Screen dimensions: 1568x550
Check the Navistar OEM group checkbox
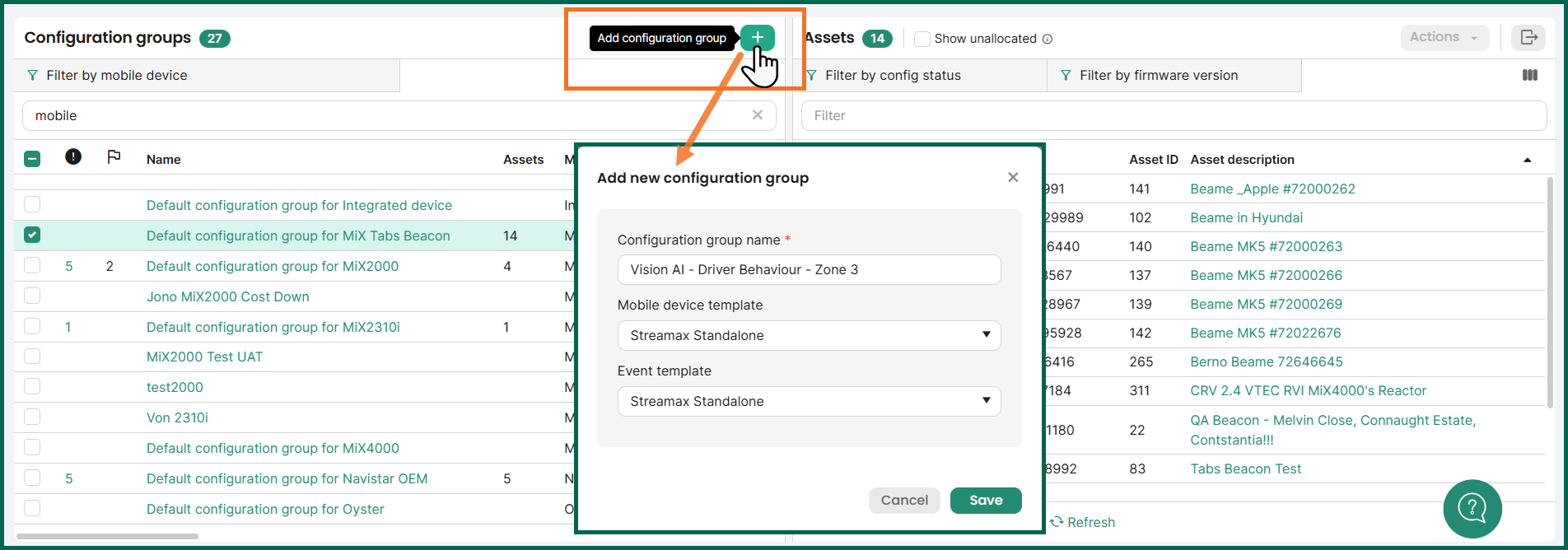(32, 478)
